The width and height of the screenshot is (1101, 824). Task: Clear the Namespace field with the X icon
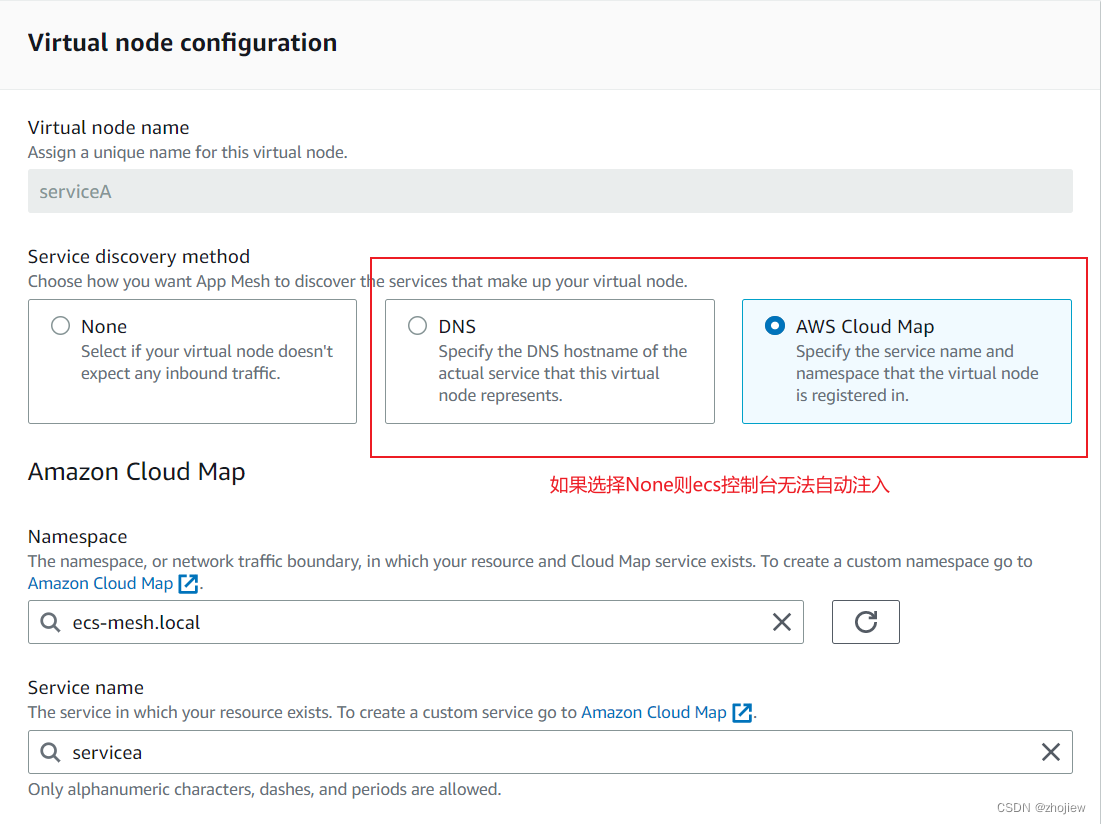(x=782, y=622)
